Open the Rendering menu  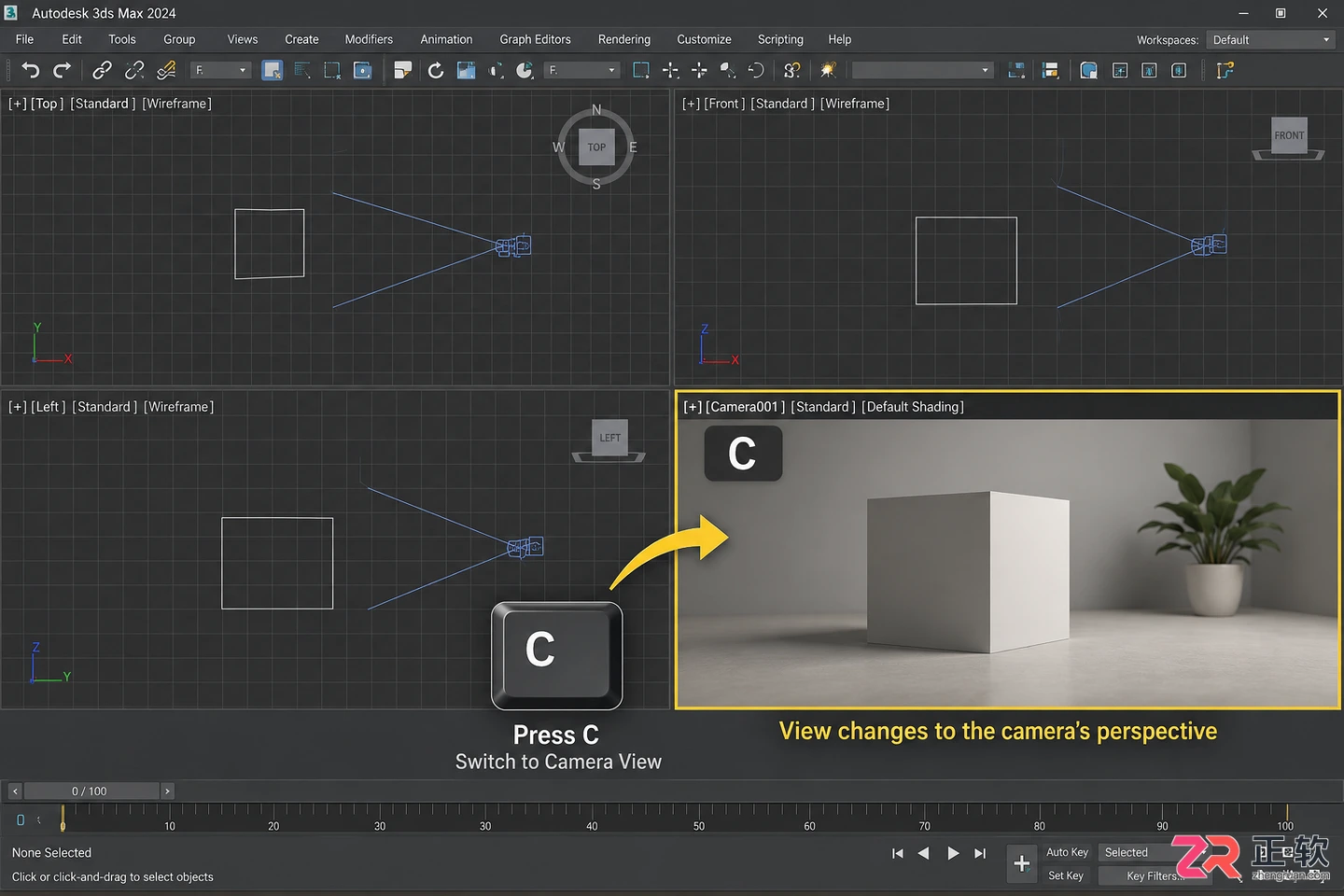pos(624,39)
